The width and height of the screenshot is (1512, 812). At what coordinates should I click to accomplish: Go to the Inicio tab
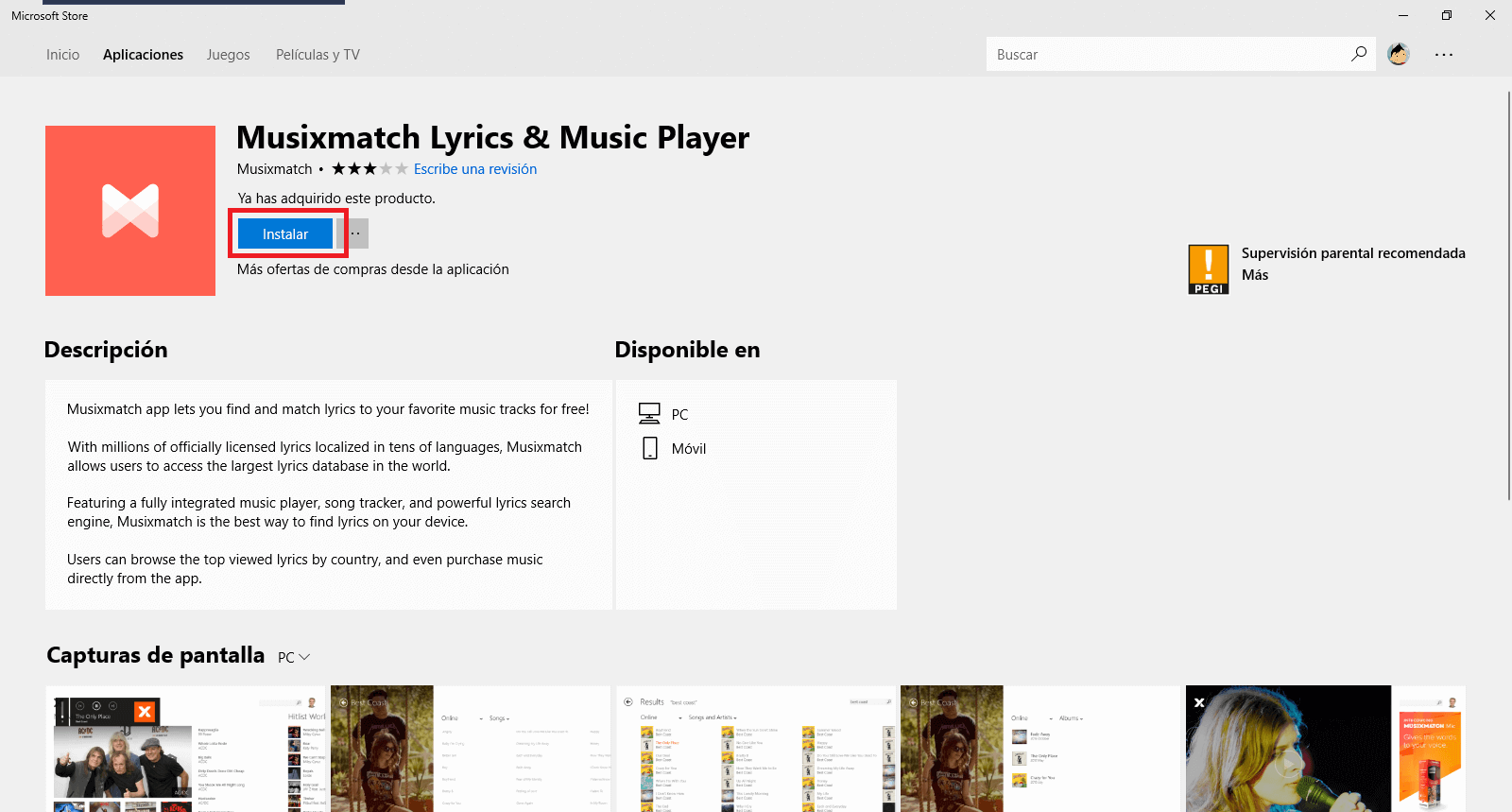click(x=63, y=55)
